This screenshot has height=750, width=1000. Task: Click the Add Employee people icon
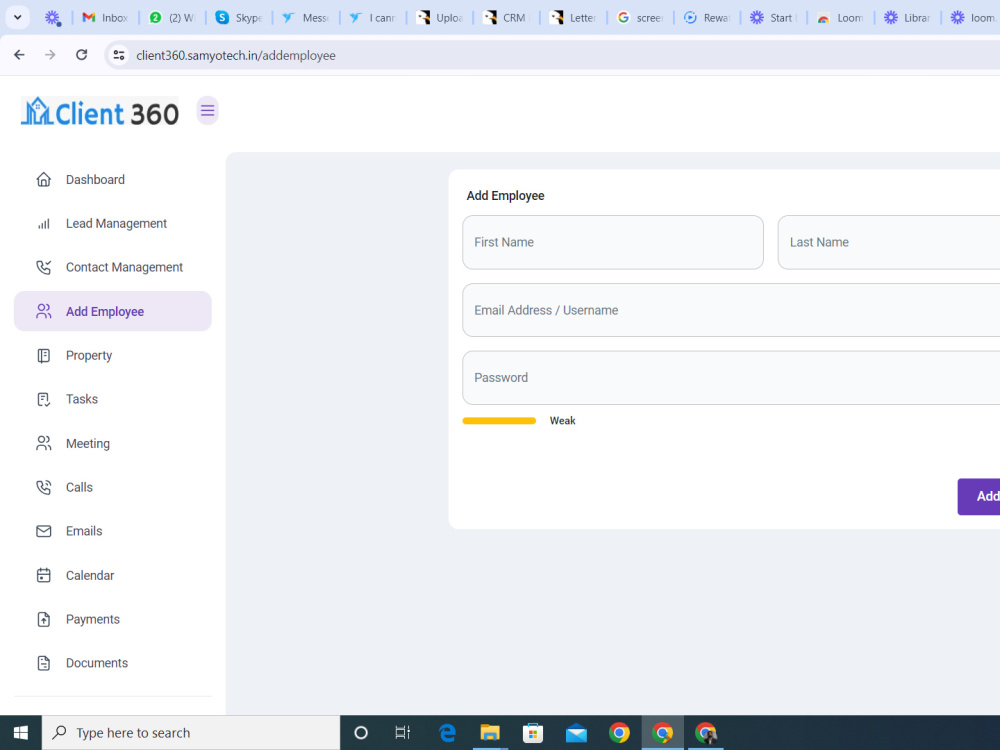pos(43,311)
